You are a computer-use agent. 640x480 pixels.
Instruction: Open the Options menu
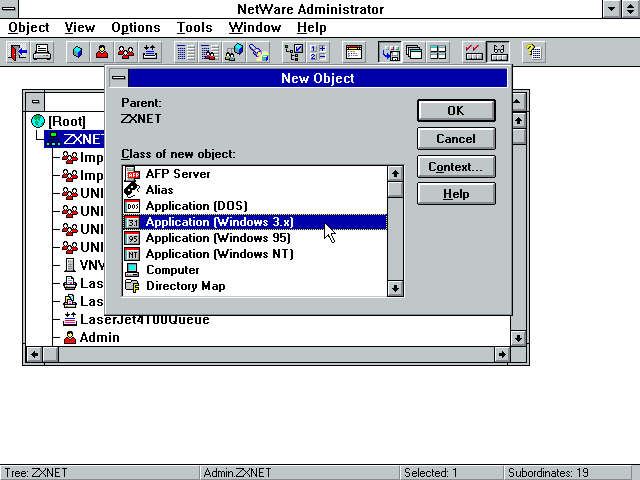pos(136,28)
